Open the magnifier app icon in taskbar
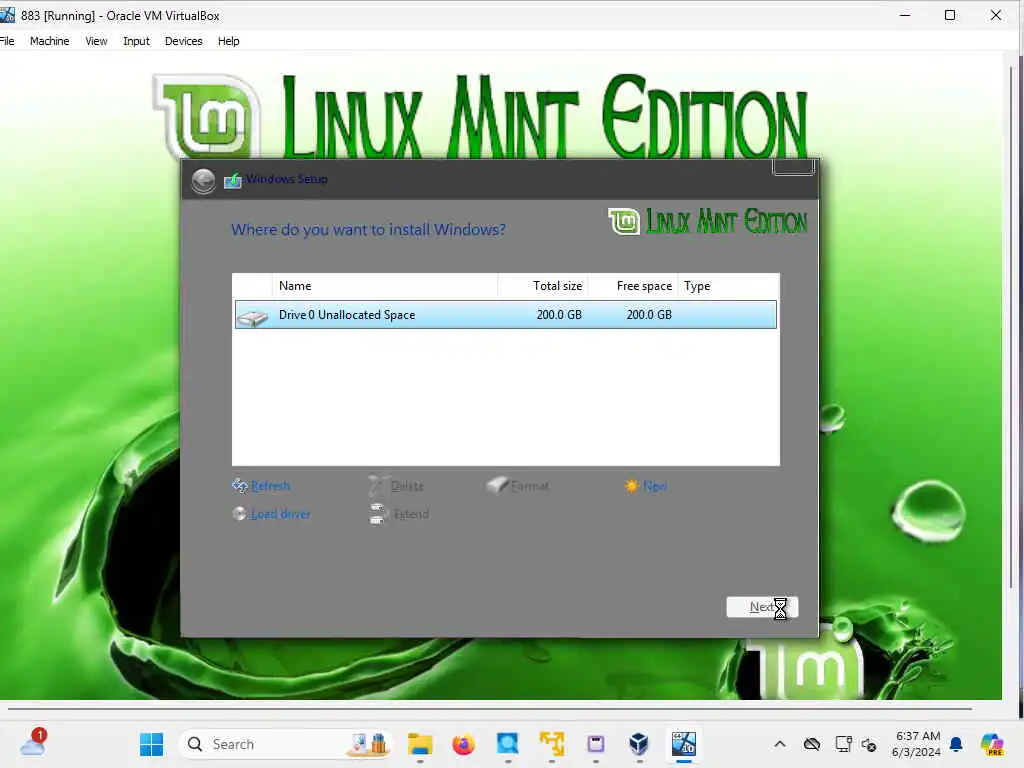The height and width of the screenshot is (768, 1024). point(507,744)
